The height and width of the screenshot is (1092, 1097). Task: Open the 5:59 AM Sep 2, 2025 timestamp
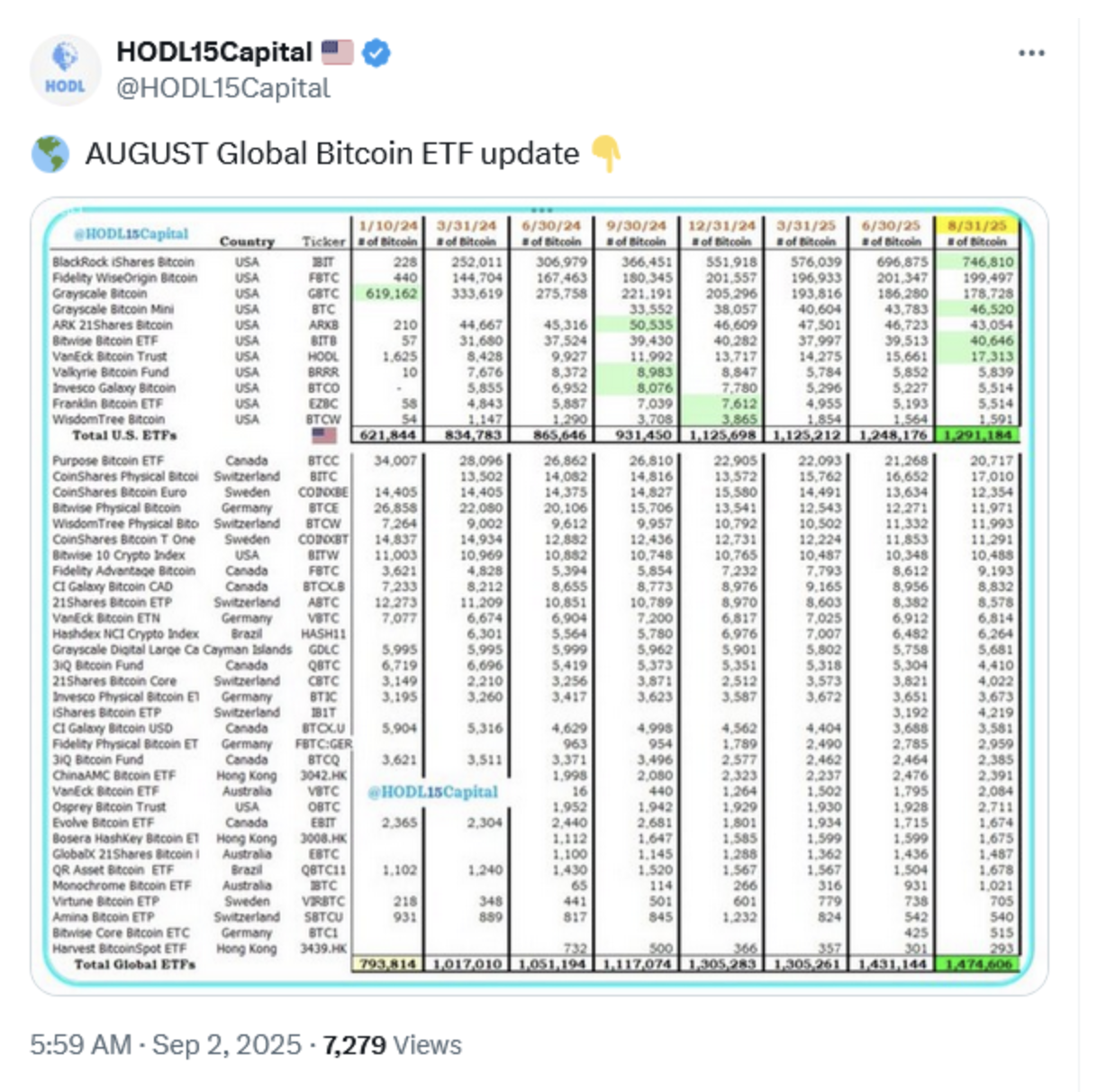(x=166, y=1044)
